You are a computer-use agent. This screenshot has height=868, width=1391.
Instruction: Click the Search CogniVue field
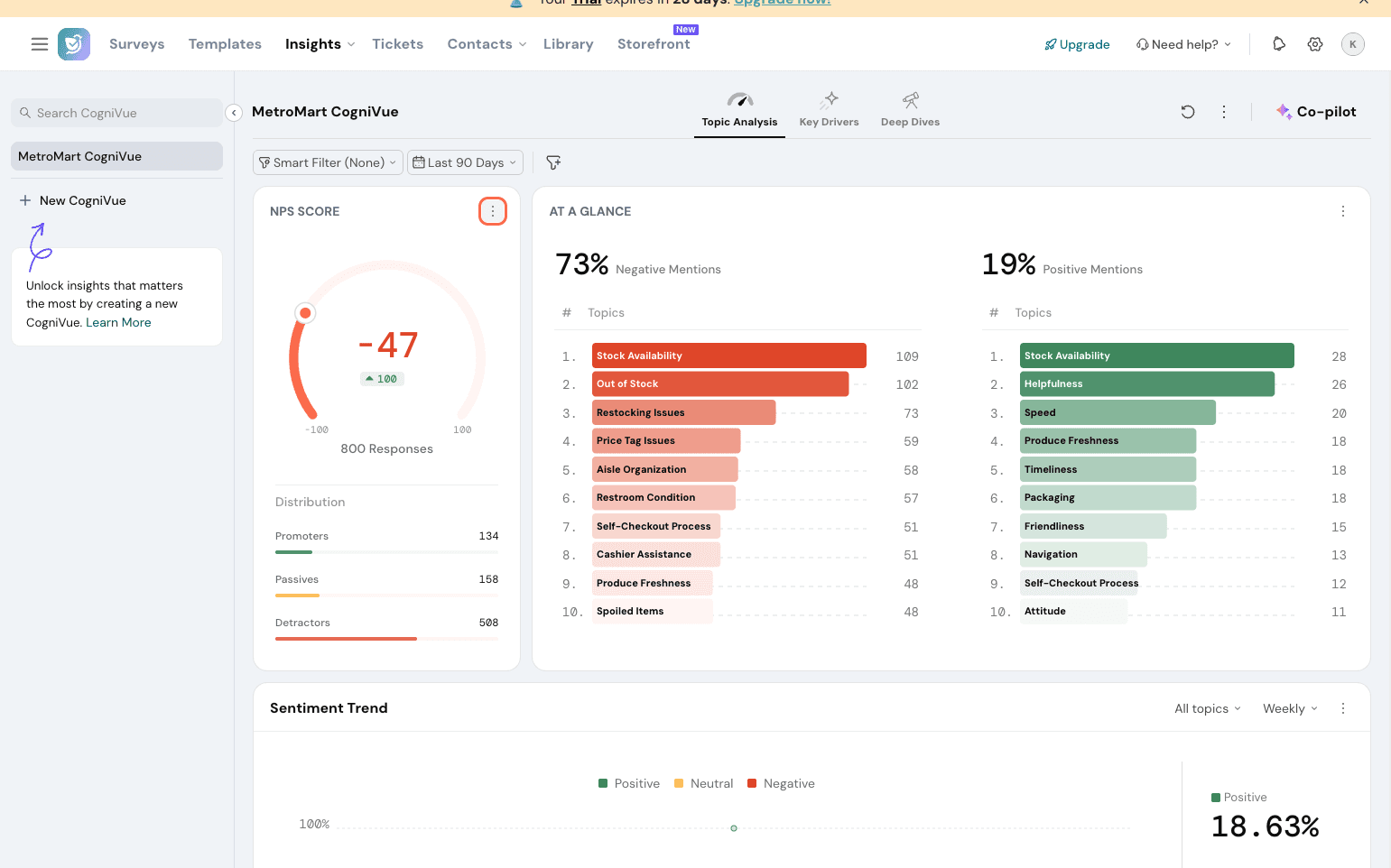click(117, 113)
